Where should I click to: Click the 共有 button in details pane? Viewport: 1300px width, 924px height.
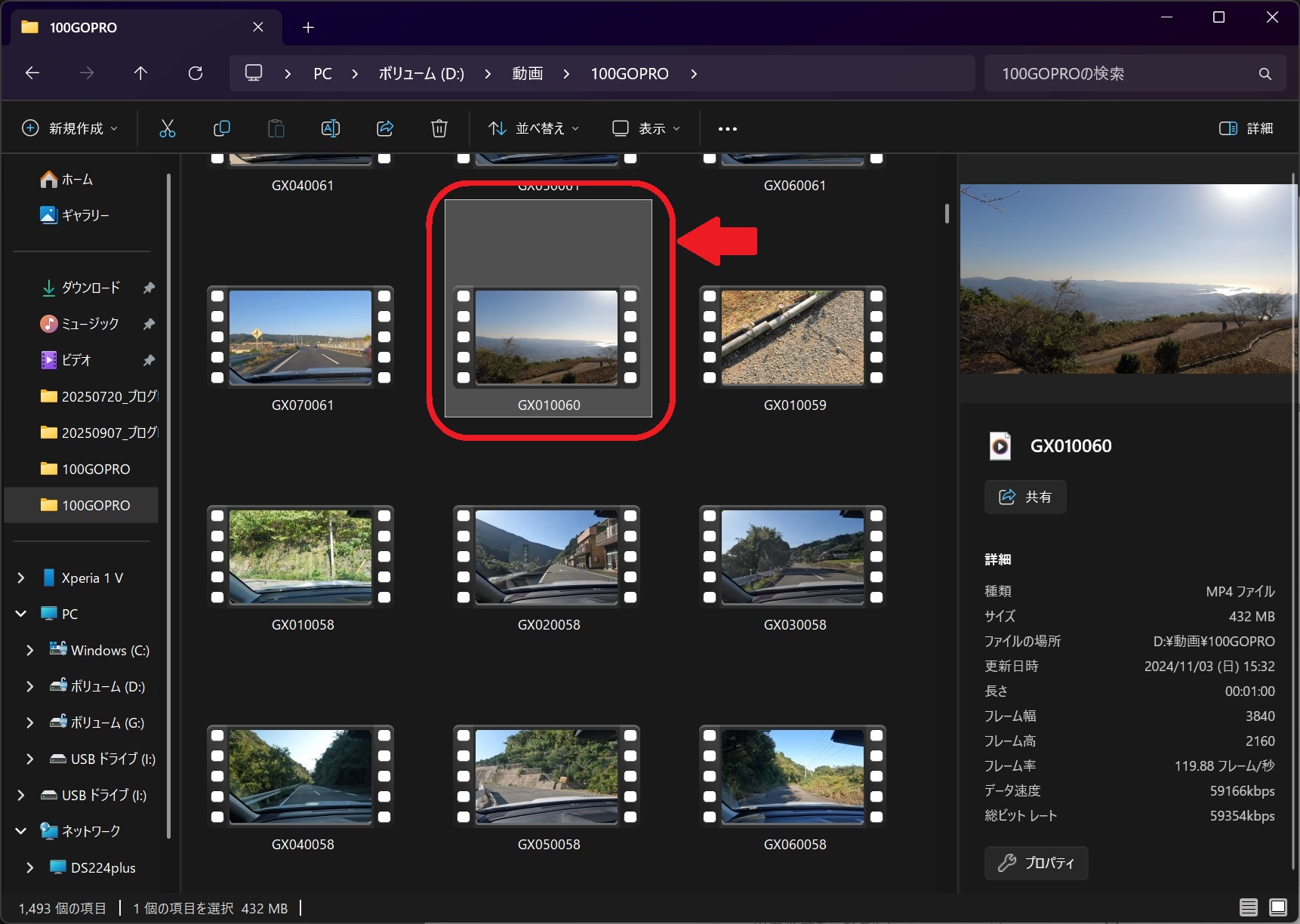pos(1025,497)
